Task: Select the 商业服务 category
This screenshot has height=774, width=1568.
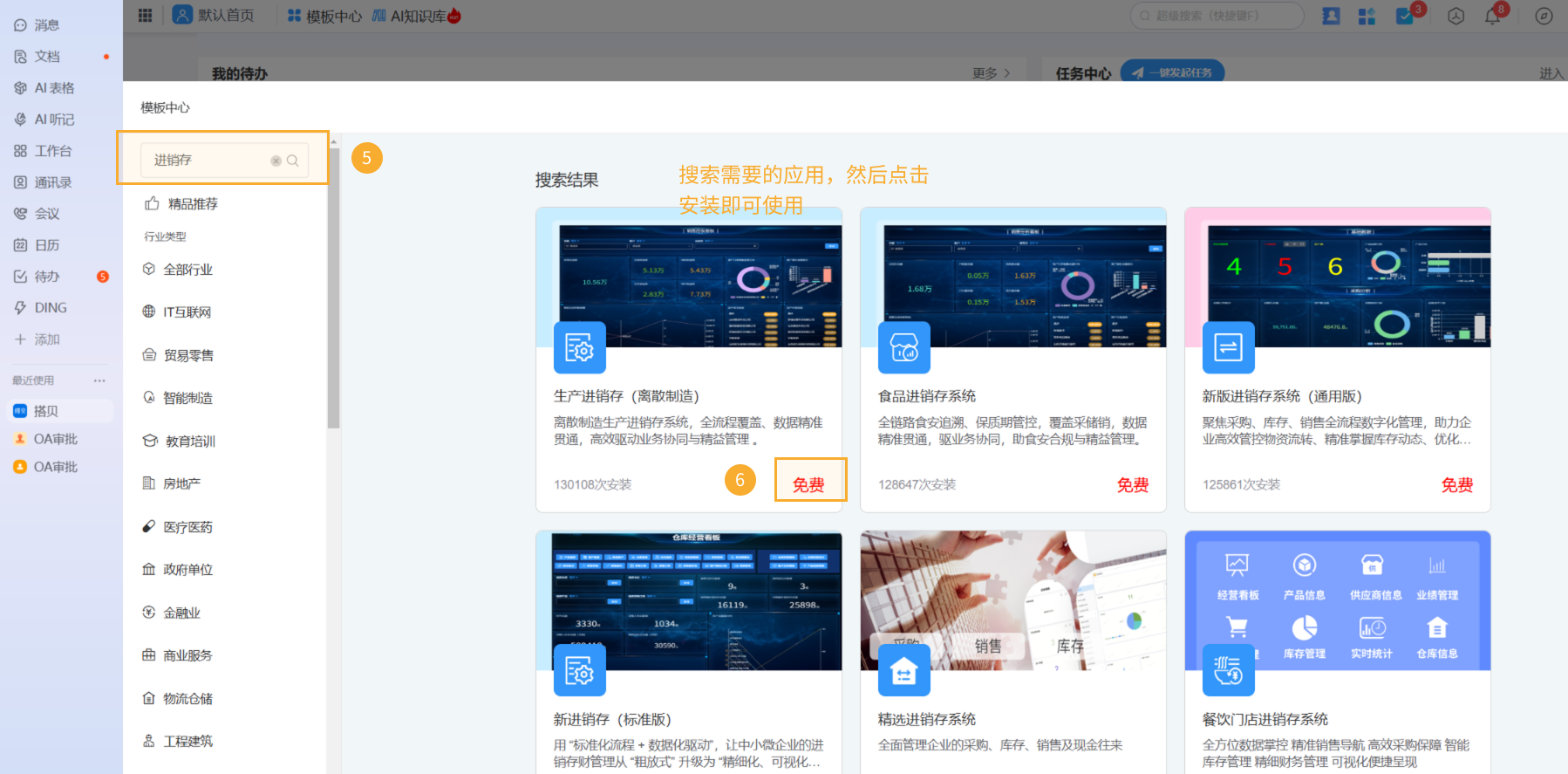Action: coord(178,655)
